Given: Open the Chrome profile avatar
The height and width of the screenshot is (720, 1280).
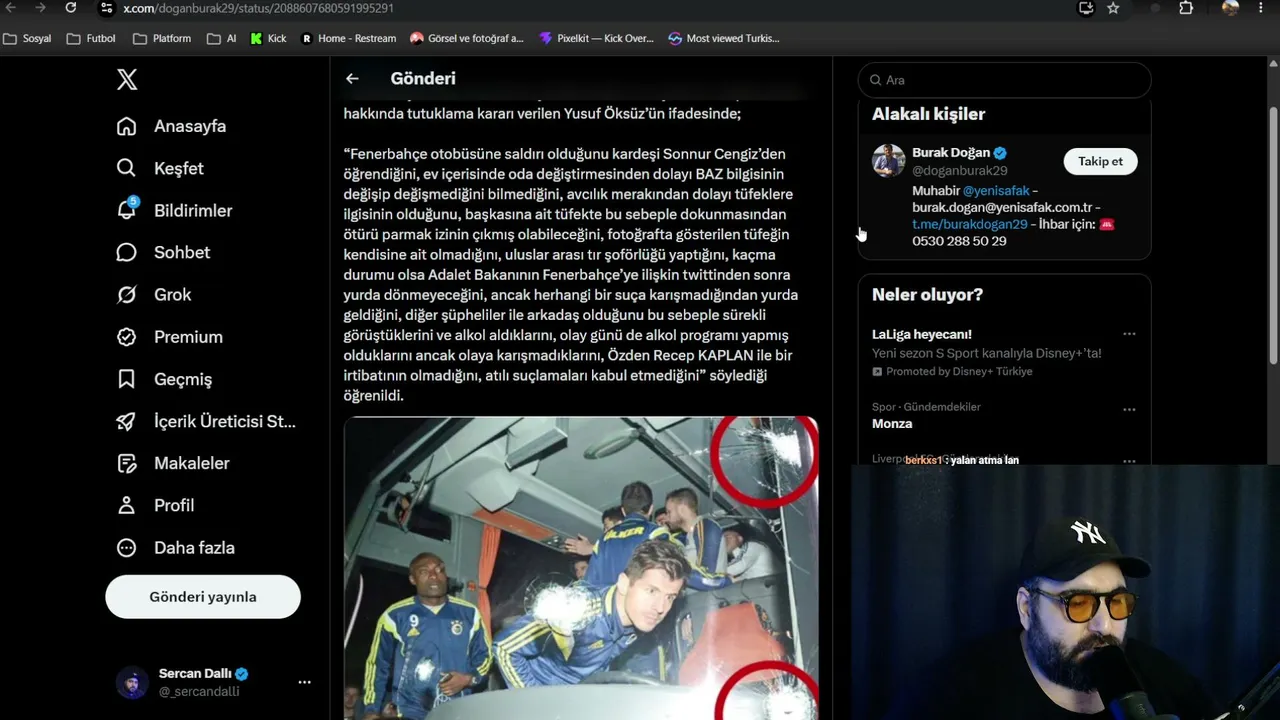Looking at the screenshot, I should 1230,7.
